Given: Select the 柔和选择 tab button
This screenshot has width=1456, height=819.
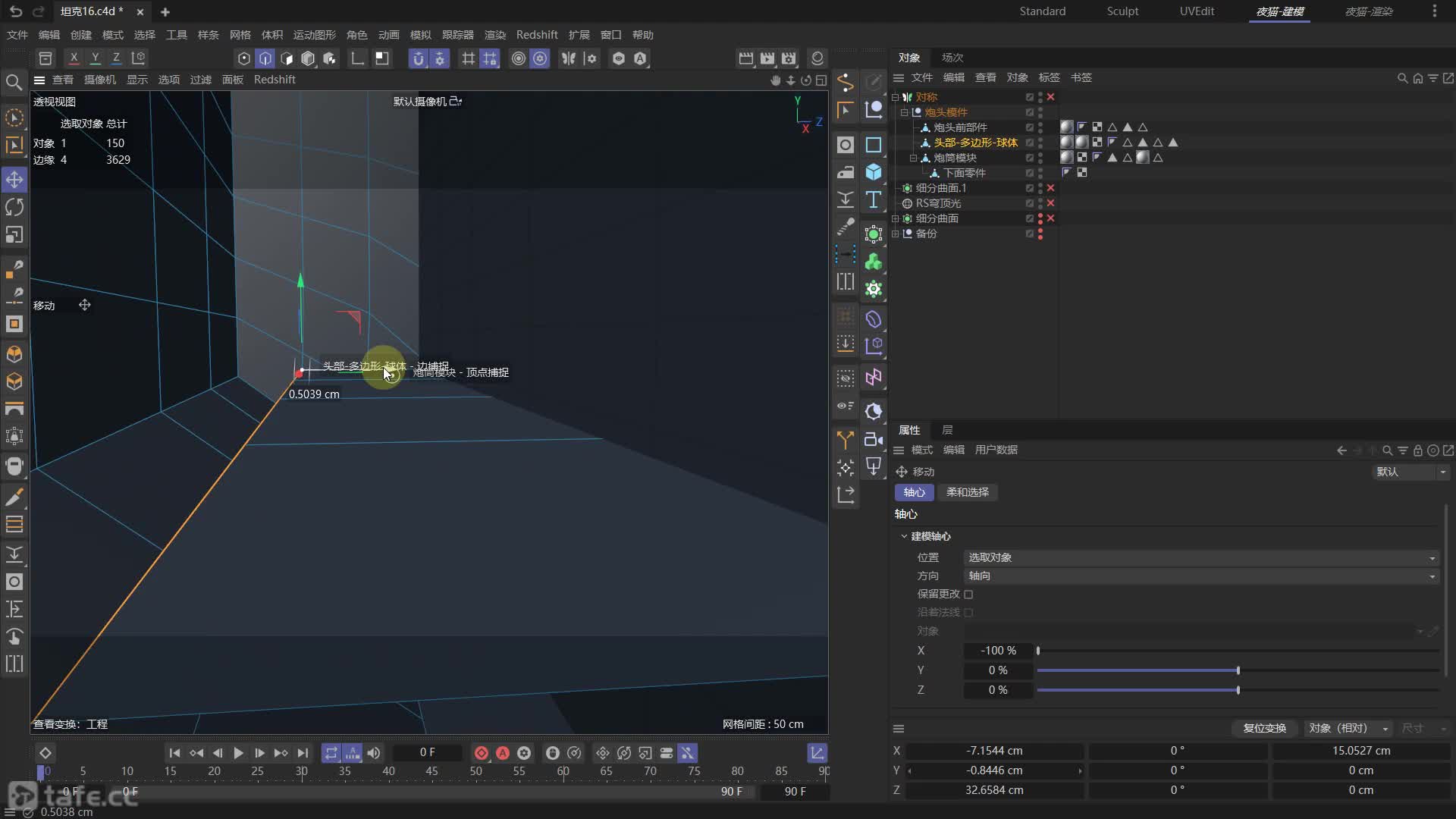Looking at the screenshot, I should (968, 492).
